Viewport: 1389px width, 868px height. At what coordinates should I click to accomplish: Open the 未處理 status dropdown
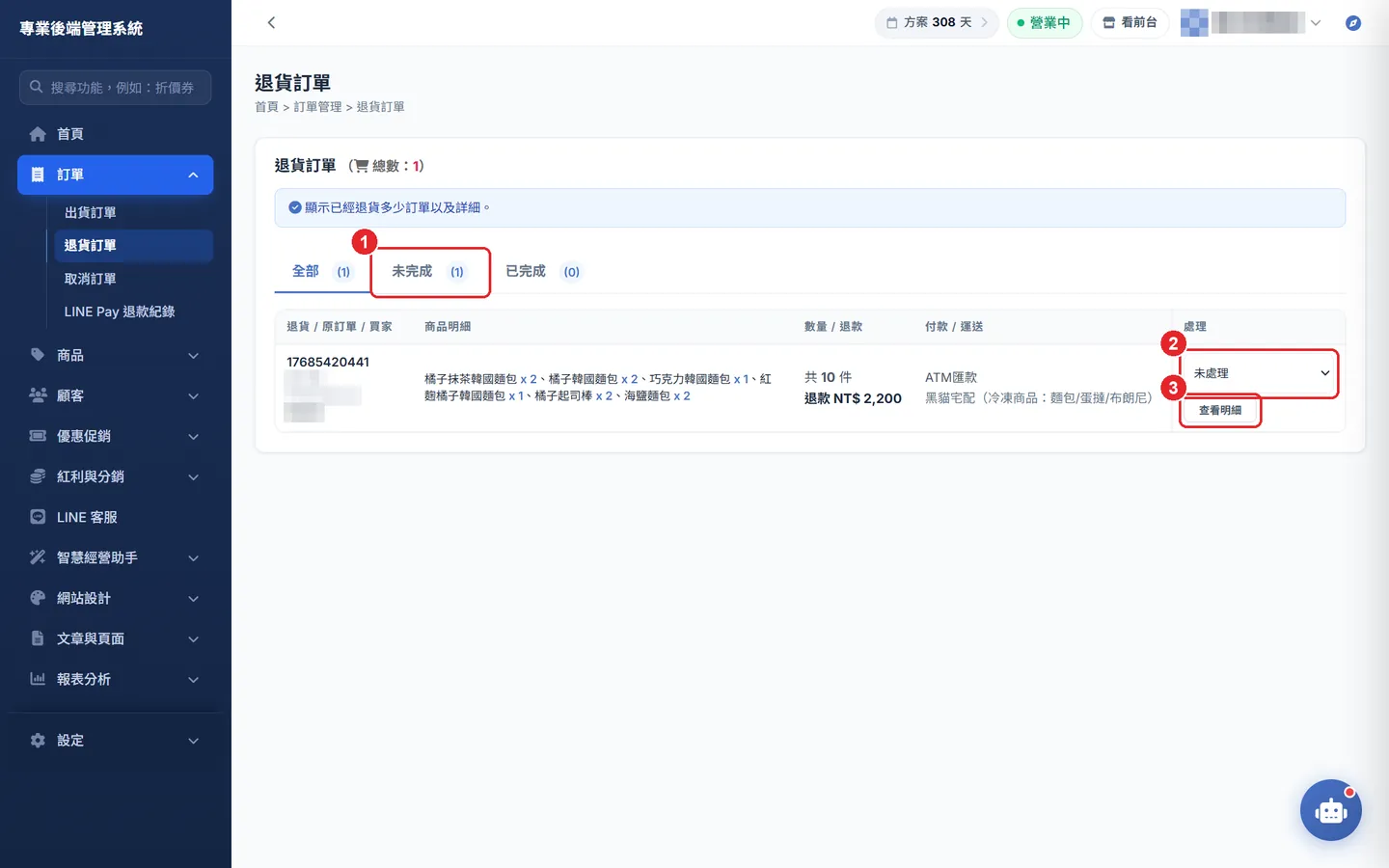1260,373
